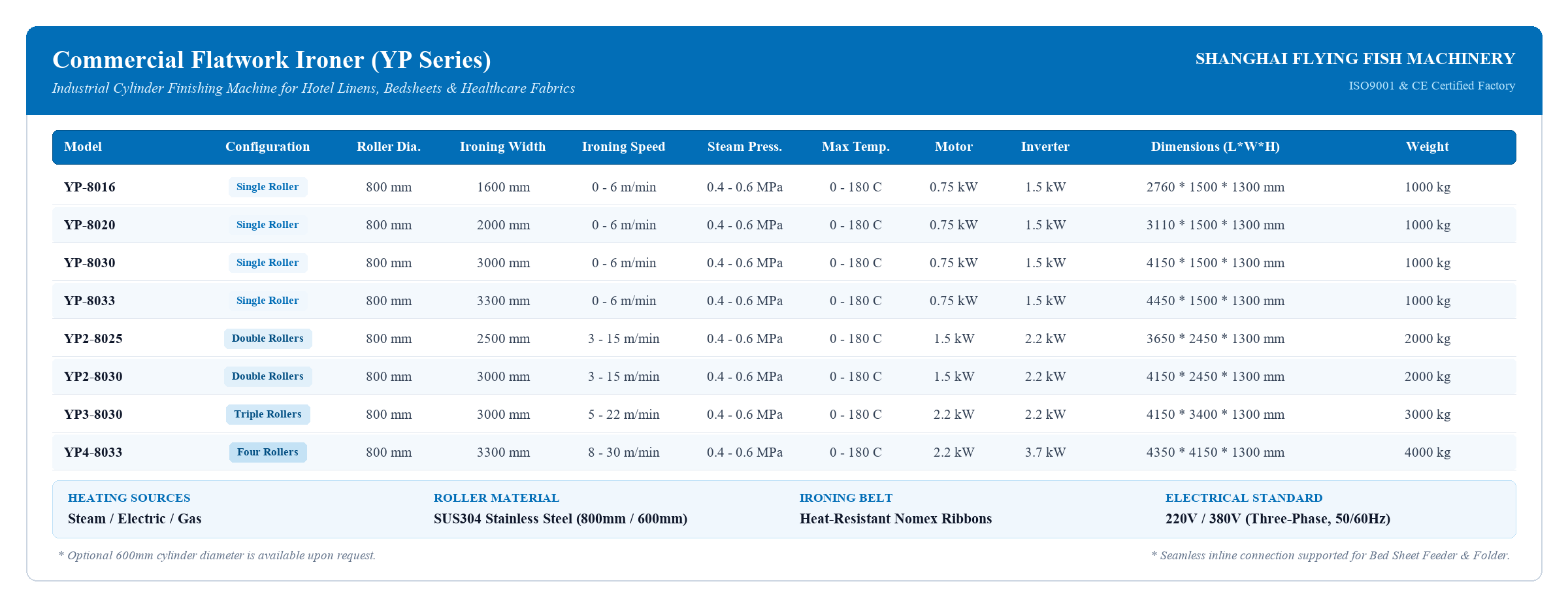Click the 5 - 22 m/min speed cell

click(623, 414)
